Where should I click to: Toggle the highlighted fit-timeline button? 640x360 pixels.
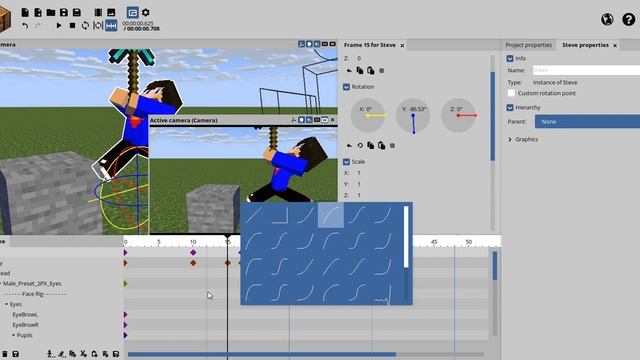point(111,25)
